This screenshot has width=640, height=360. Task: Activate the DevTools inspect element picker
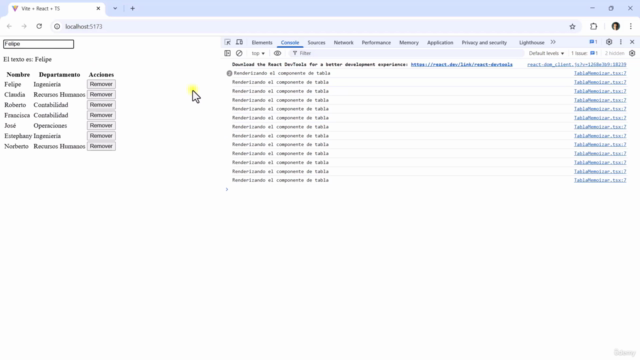pyautogui.click(x=227, y=42)
